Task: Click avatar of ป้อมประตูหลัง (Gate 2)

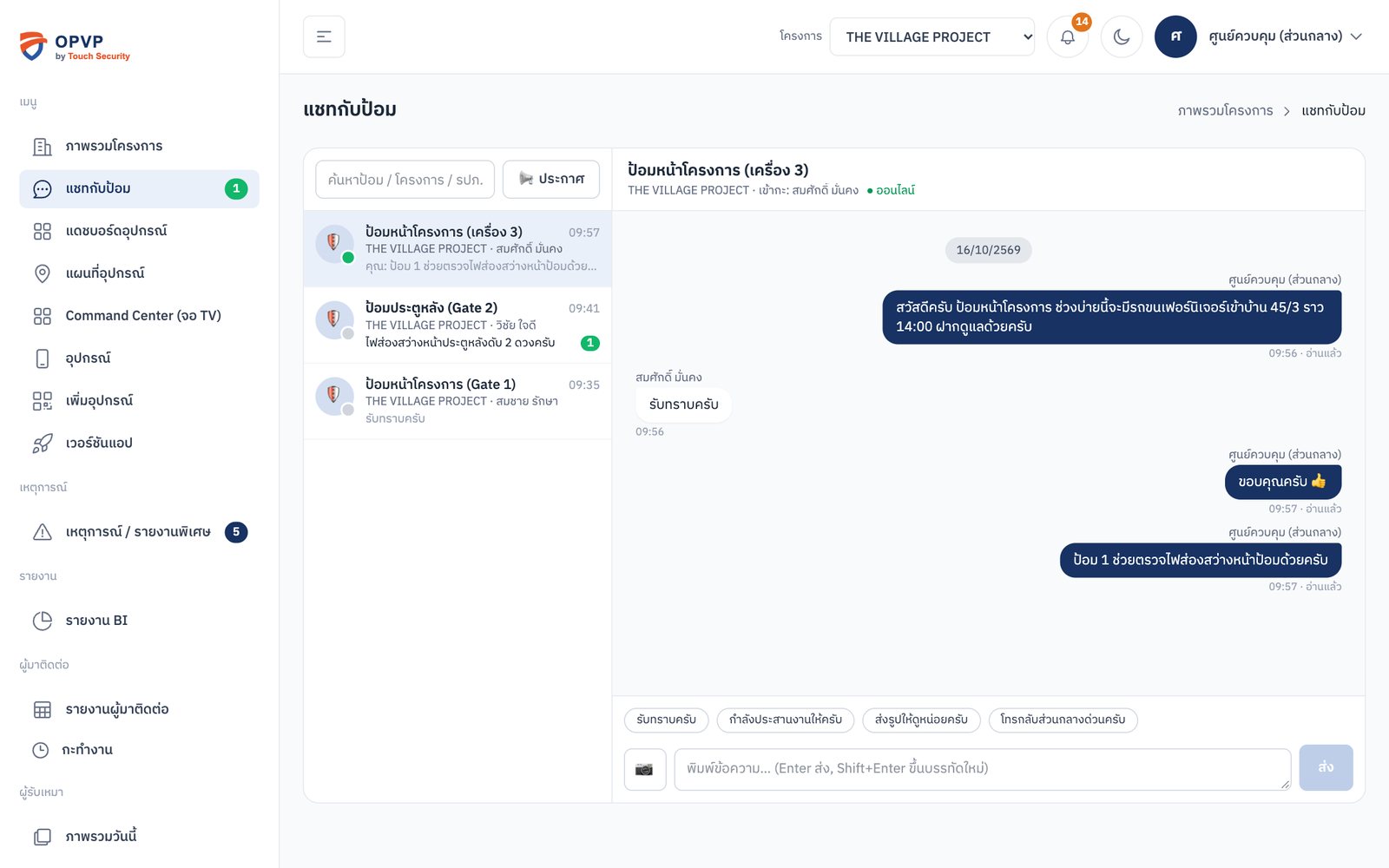Action: click(334, 320)
